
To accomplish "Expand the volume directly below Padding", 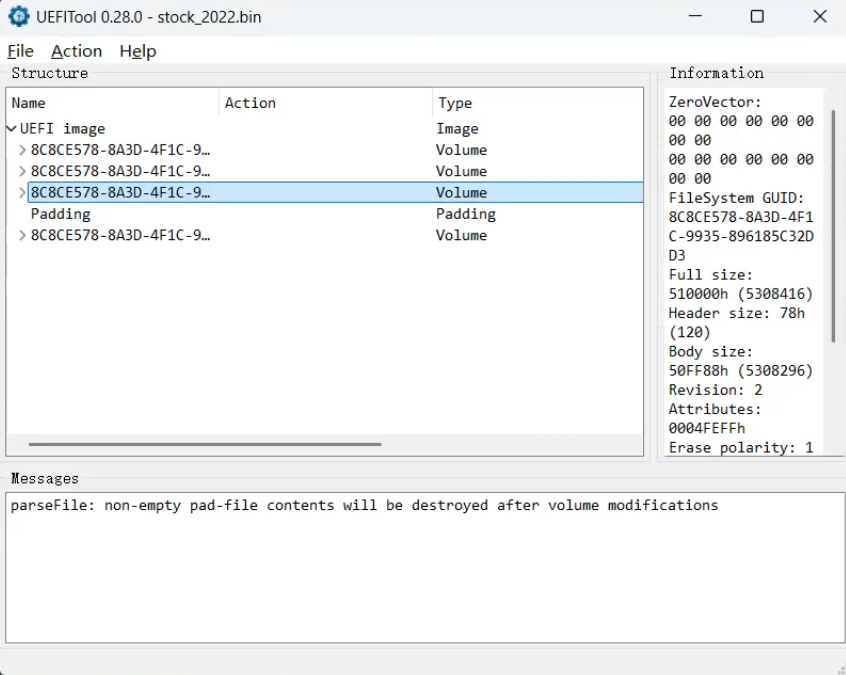I will pos(22,236).
